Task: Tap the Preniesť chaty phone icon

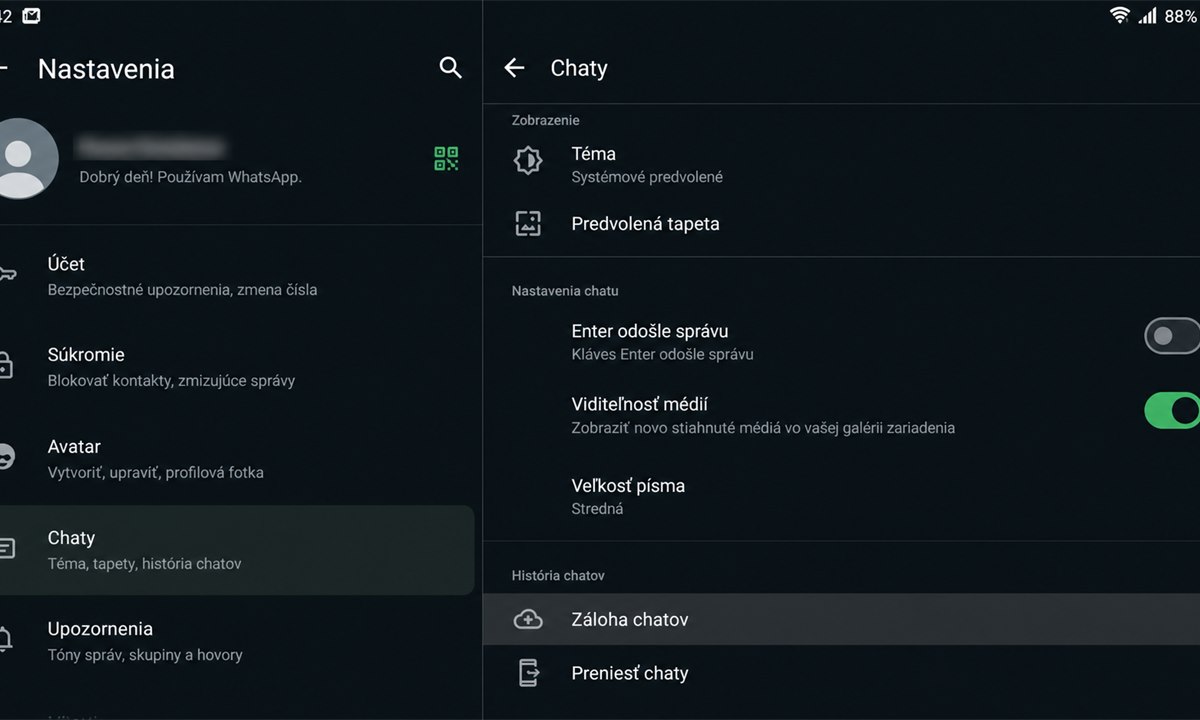Action: 528,673
